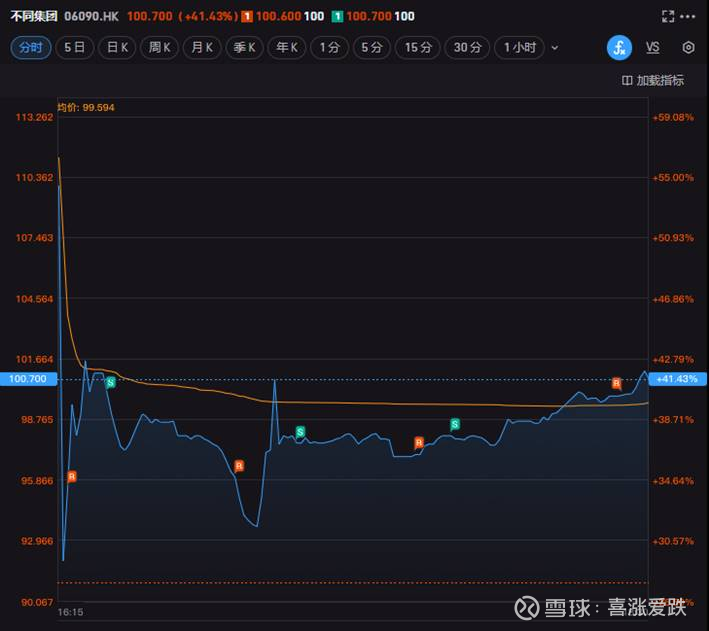Click the blue indicator function icon

click(618, 47)
